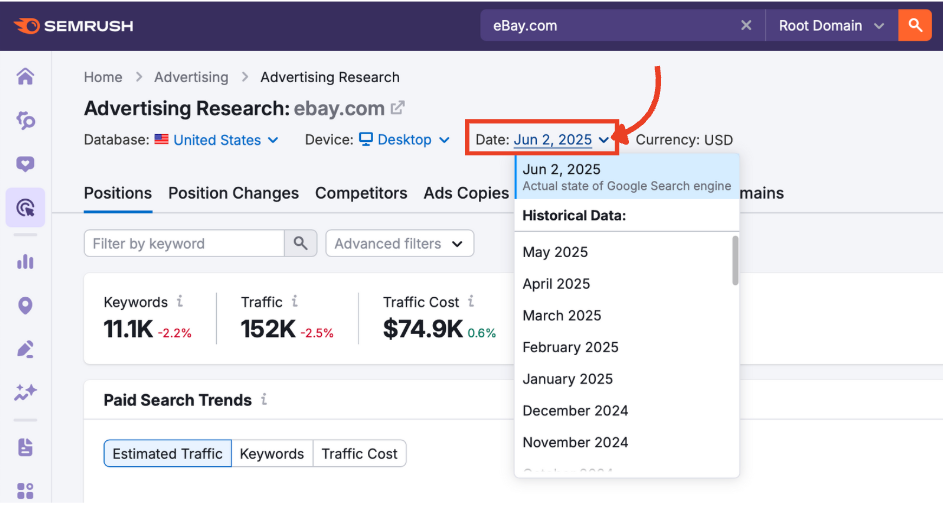The height and width of the screenshot is (506, 943).
Task: Show Paid Search Trends info icon
Action: coord(263,399)
